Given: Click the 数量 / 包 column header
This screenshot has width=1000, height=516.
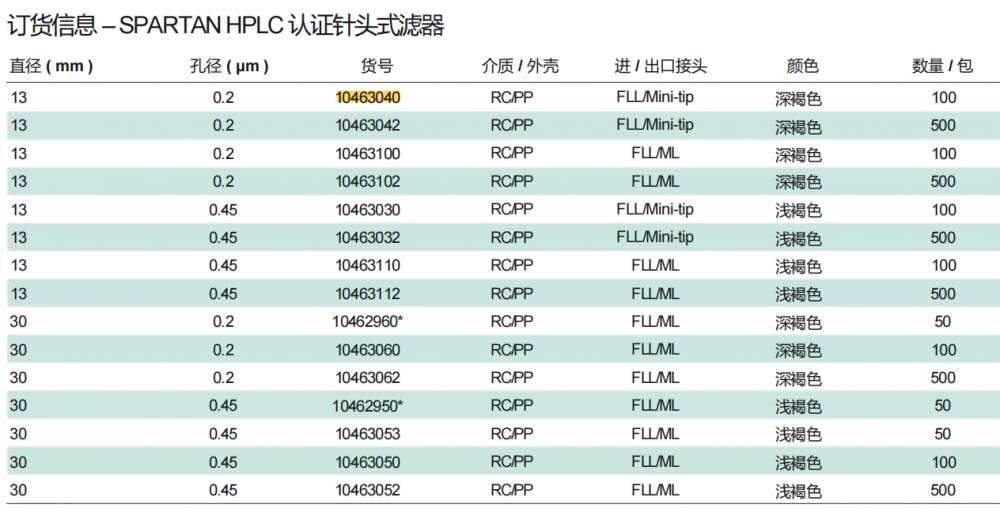Looking at the screenshot, I should [x=942, y=67].
